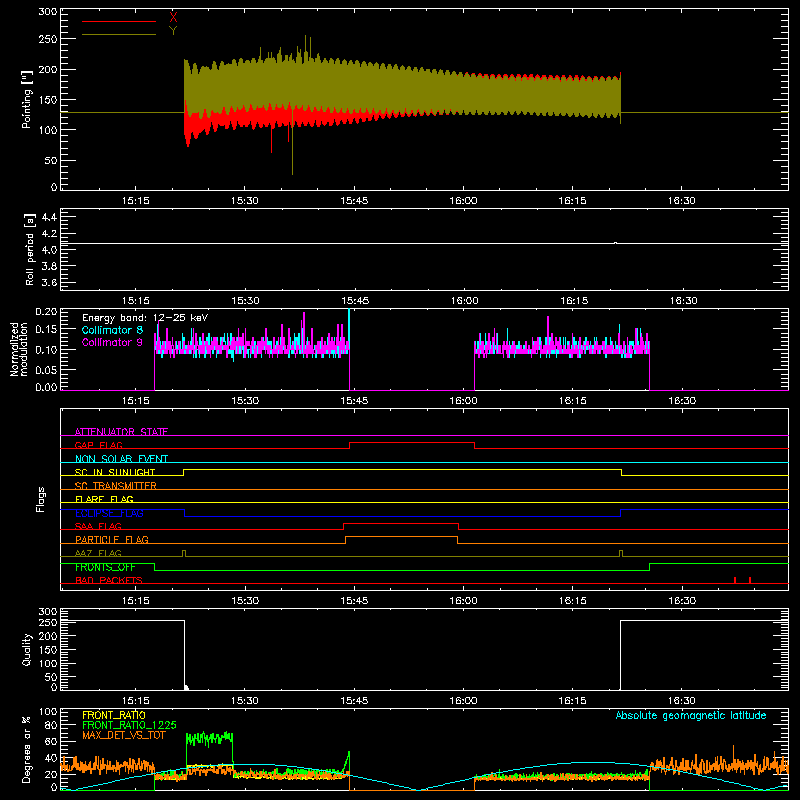
Task: Click 15:45 tick label under Pointing plot
Action: click(354, 201)
